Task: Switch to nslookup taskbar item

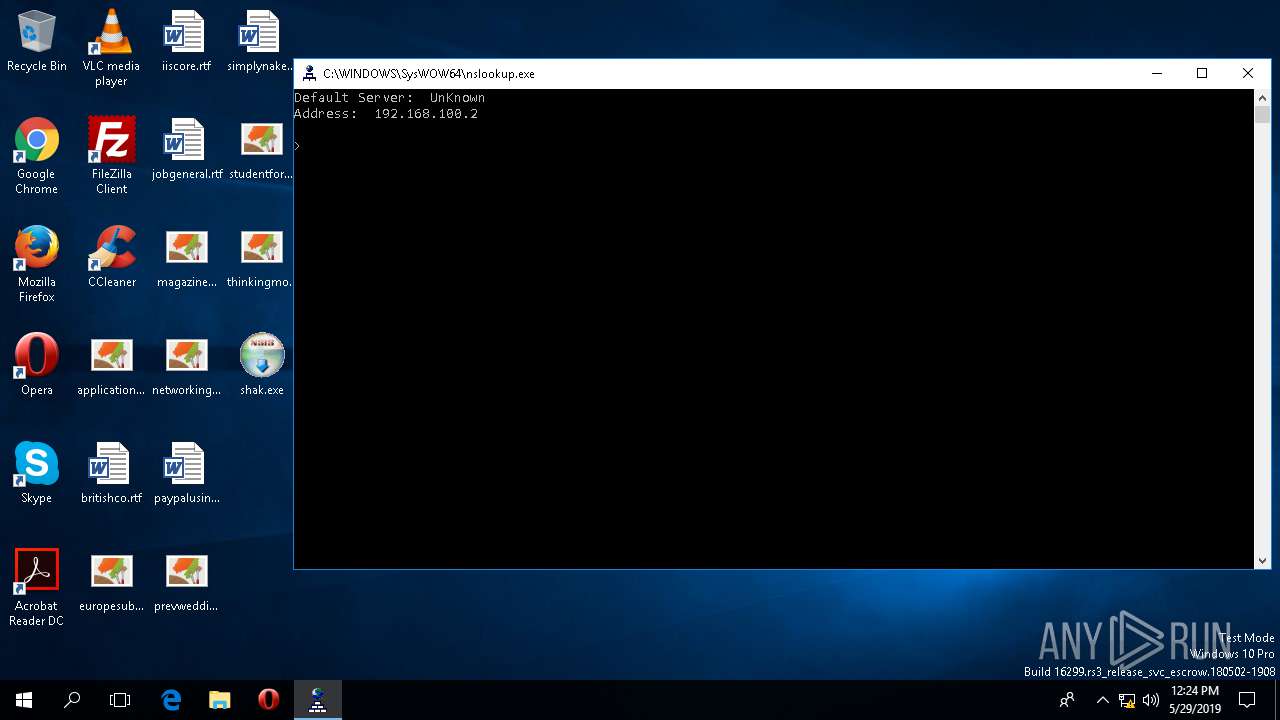Action: point(318,700)
